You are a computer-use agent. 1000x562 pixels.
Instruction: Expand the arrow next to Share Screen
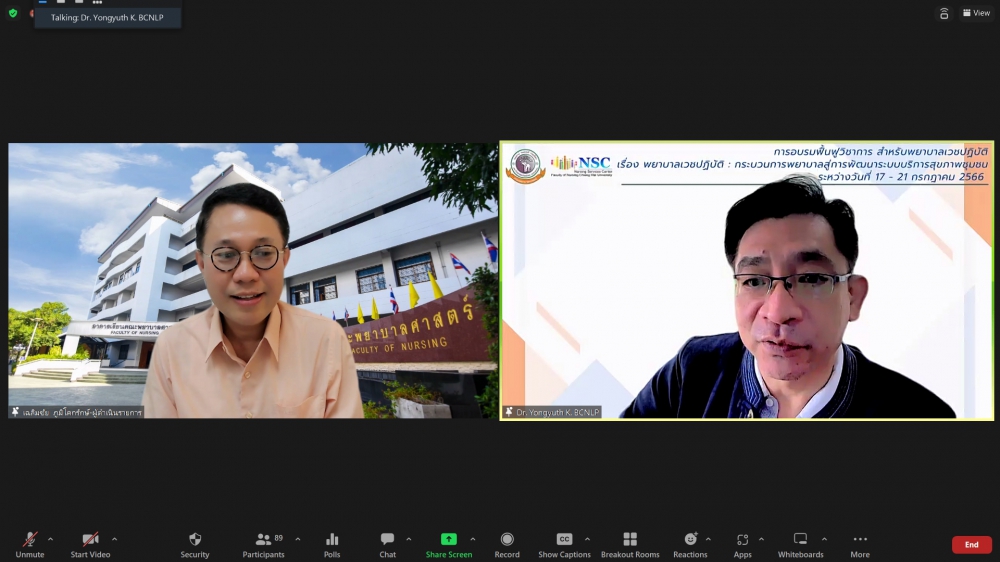473,539
